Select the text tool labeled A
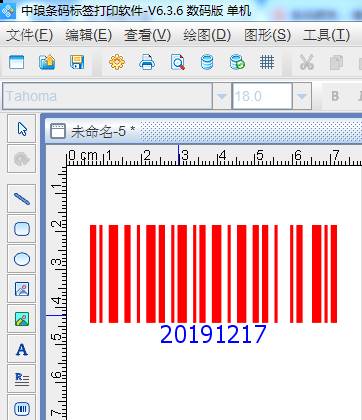 [x=22, y=349]
